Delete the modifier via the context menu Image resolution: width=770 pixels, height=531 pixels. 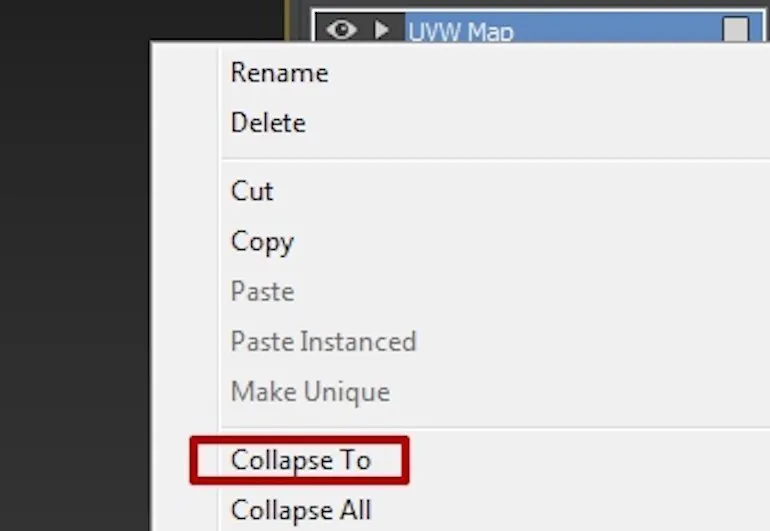pyautogui.click(x=268, y=123)
